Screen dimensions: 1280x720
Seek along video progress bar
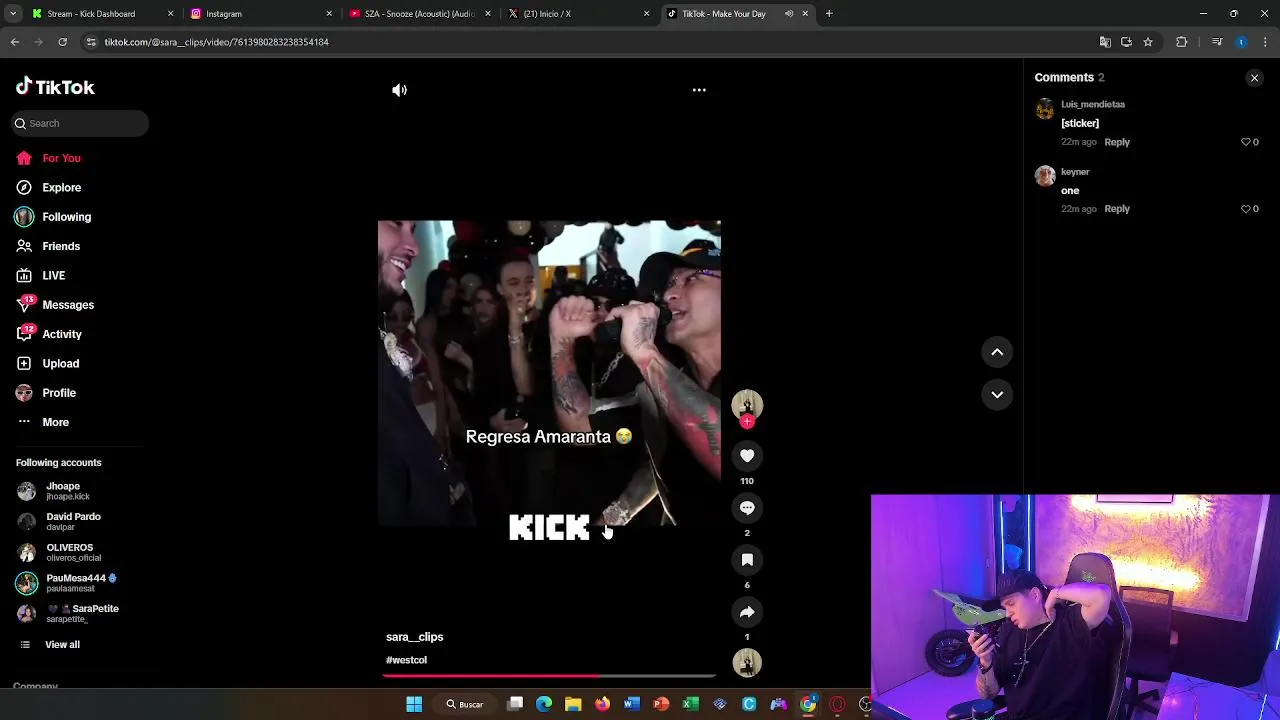[549, 677]
